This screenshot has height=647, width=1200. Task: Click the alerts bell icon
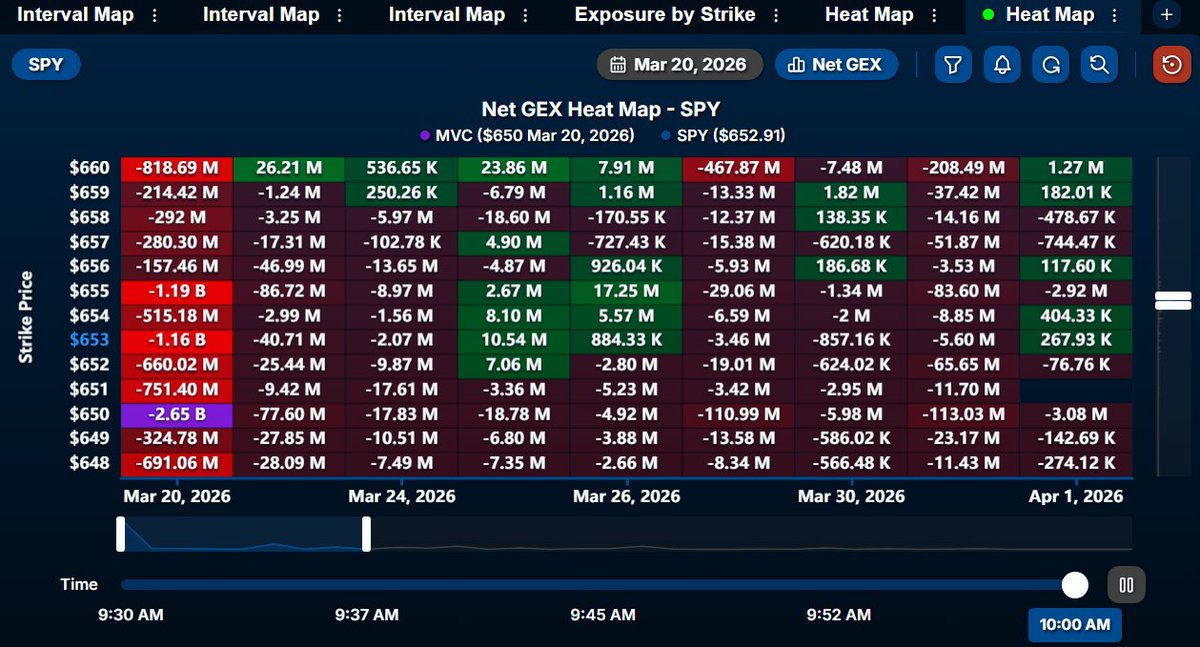click(x=1002, y=65)
